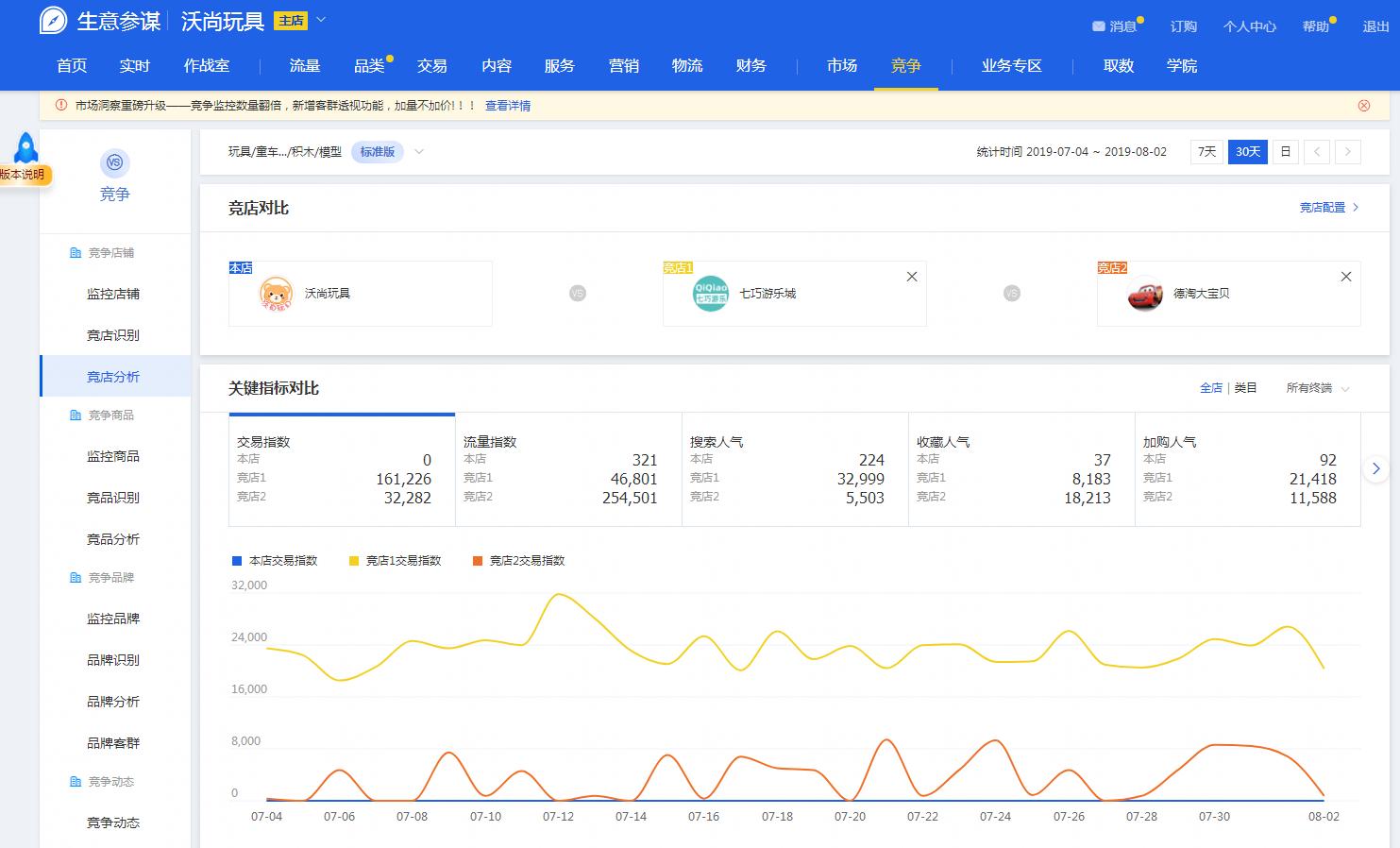The height and width of the screenshot is (848, 1400).
Task: Click the warning icon in the announcement banner
Action: coord(60,105)
